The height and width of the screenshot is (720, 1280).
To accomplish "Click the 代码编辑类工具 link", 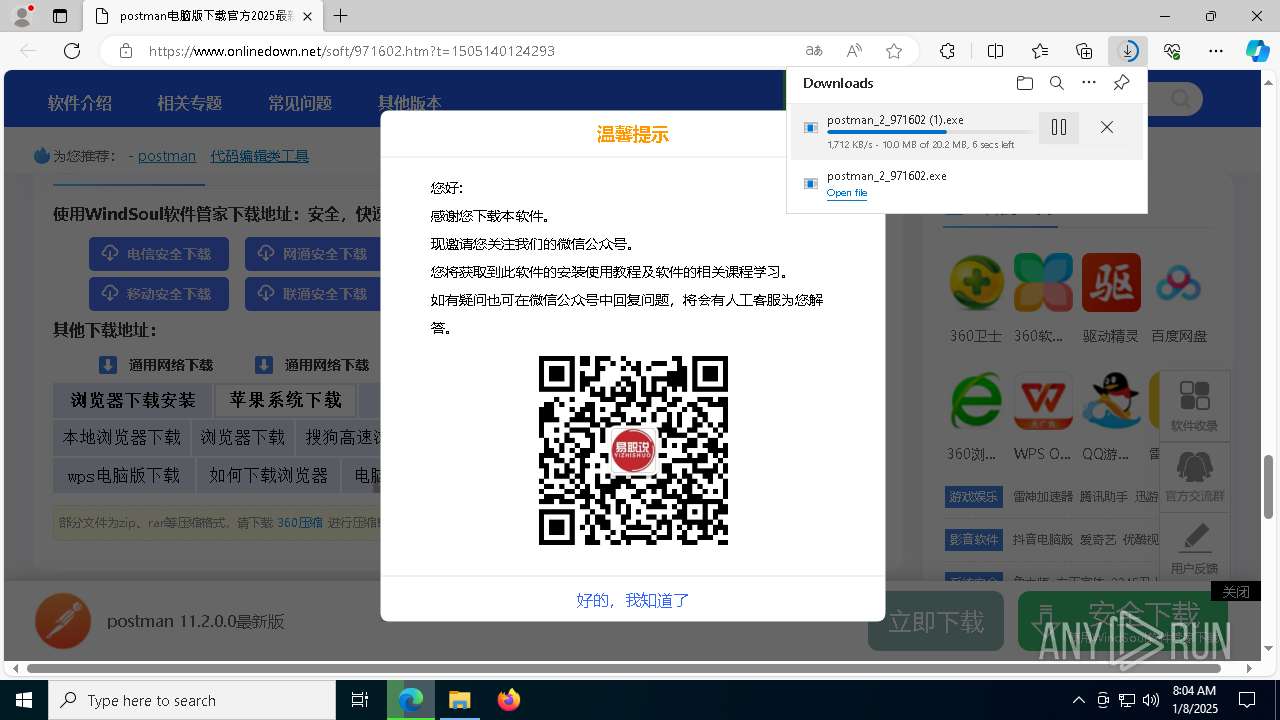I will 259,156.
